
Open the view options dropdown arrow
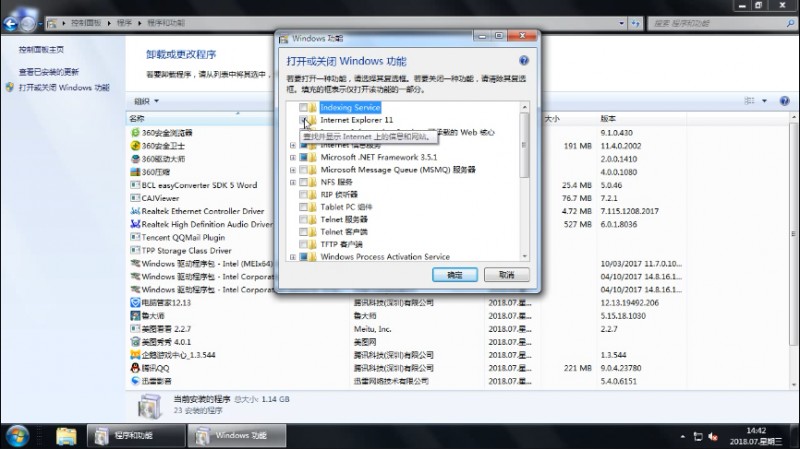(764, 101)
